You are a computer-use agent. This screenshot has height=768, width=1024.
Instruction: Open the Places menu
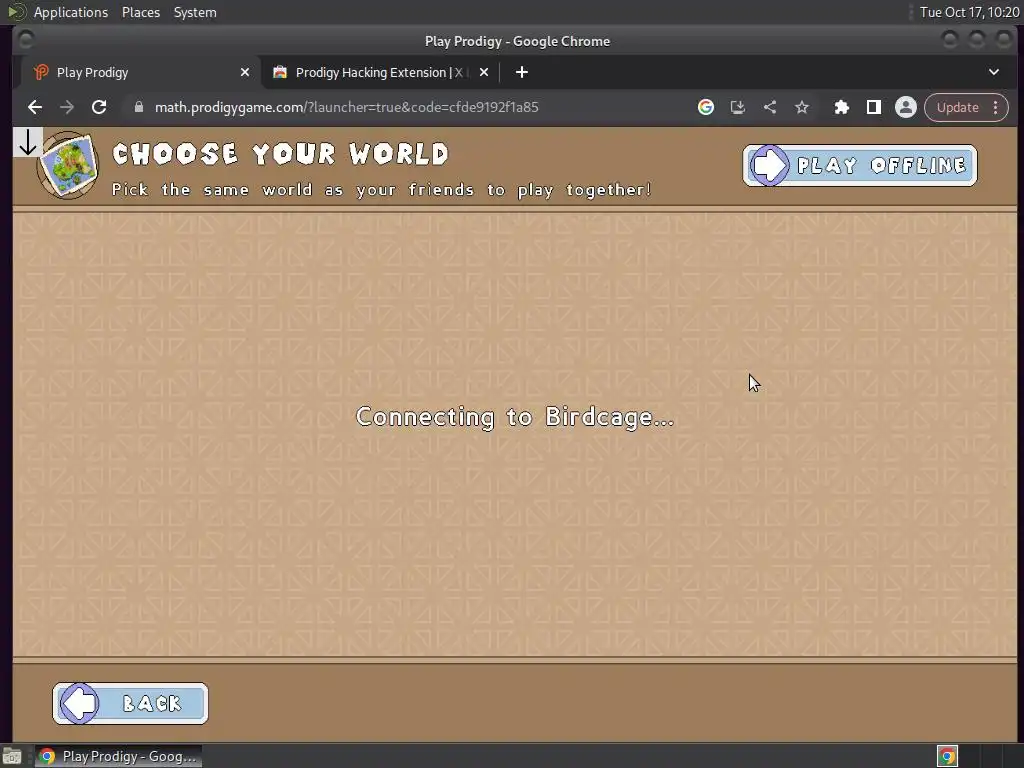141,12
